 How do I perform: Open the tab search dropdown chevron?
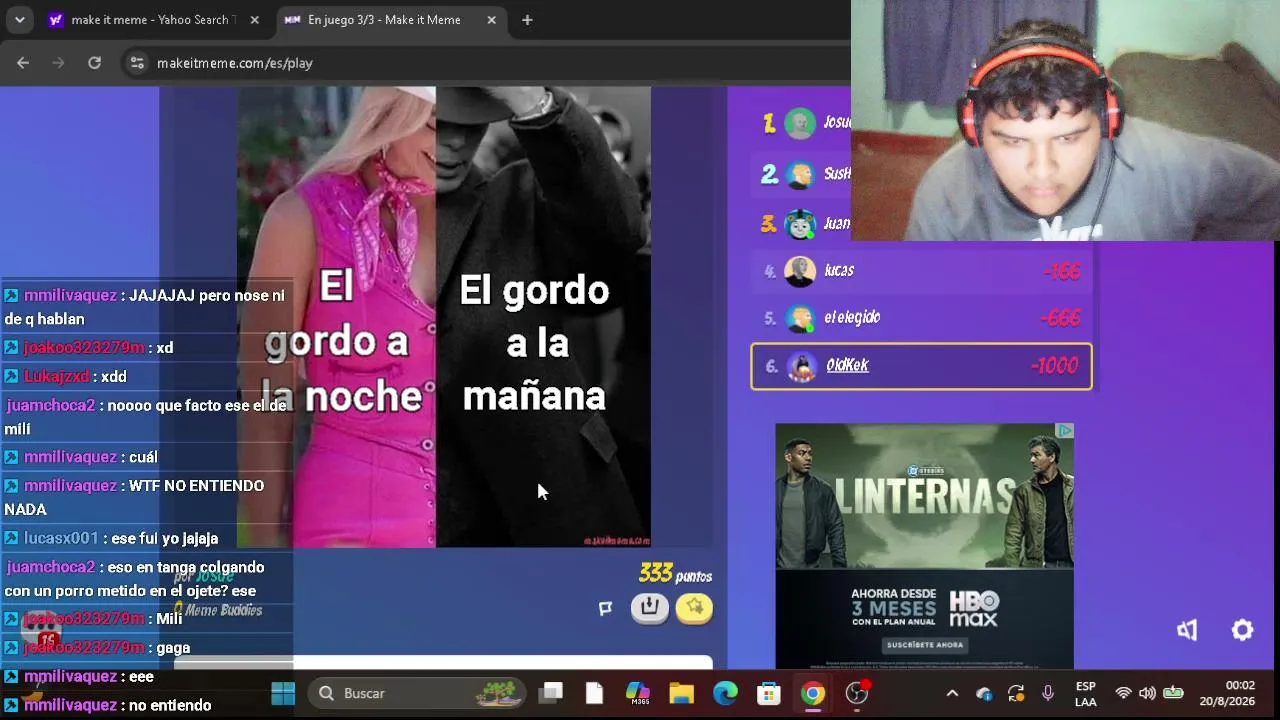(x=19, y=20)
